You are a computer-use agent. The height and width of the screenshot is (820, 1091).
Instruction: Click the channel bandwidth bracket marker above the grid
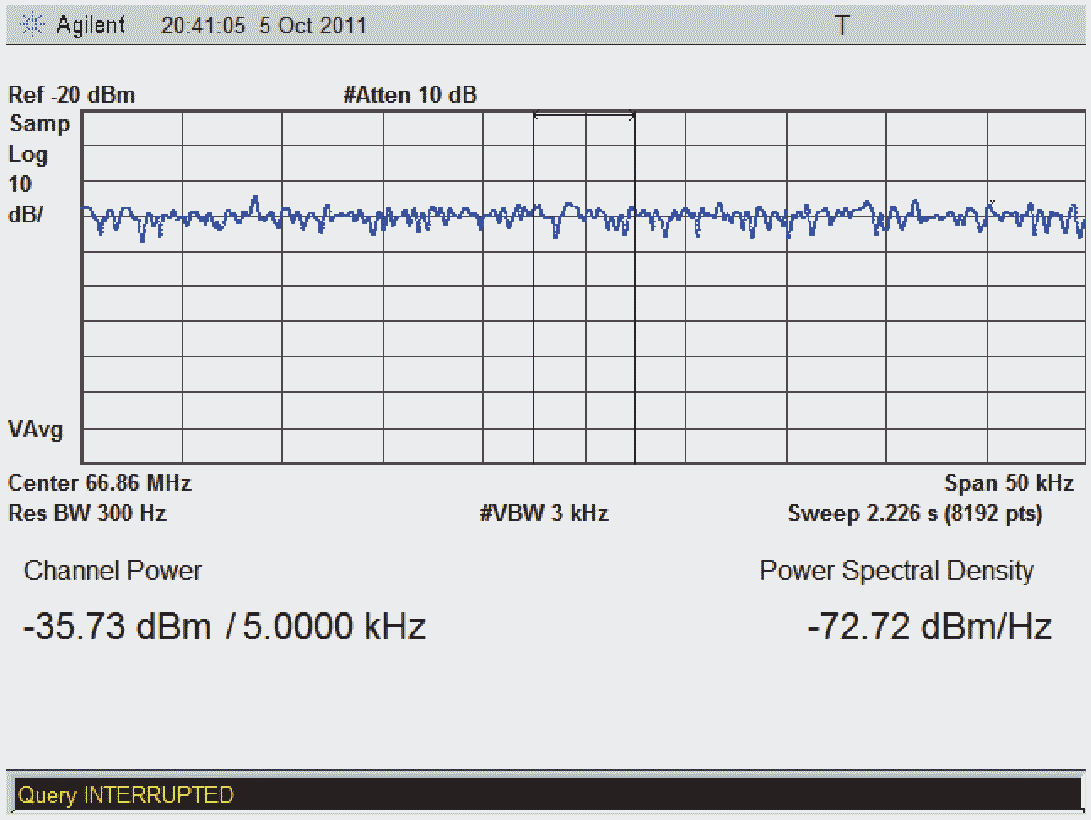[x=584, y=117]
